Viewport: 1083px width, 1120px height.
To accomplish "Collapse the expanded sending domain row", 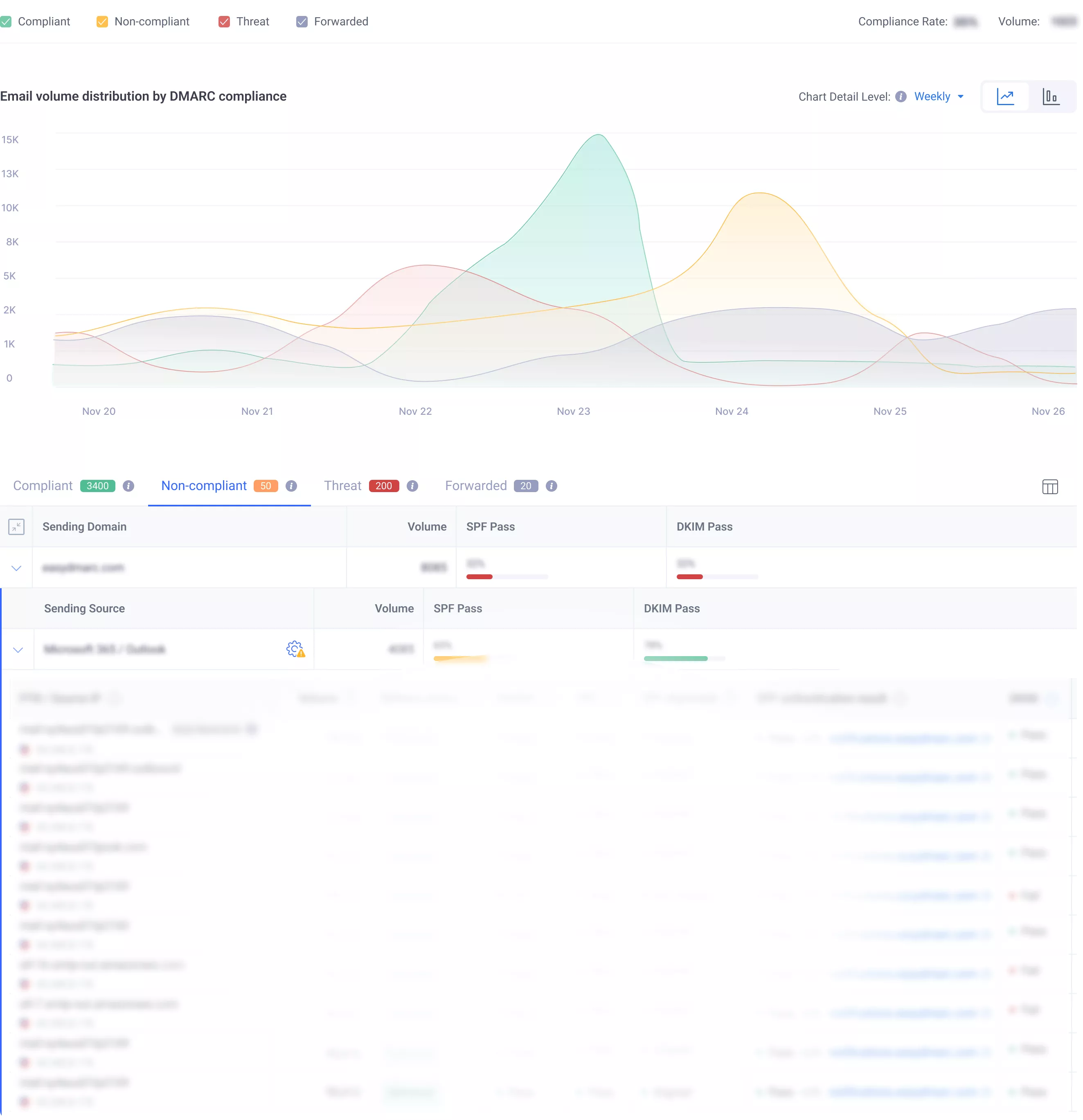I will [16, 567].
